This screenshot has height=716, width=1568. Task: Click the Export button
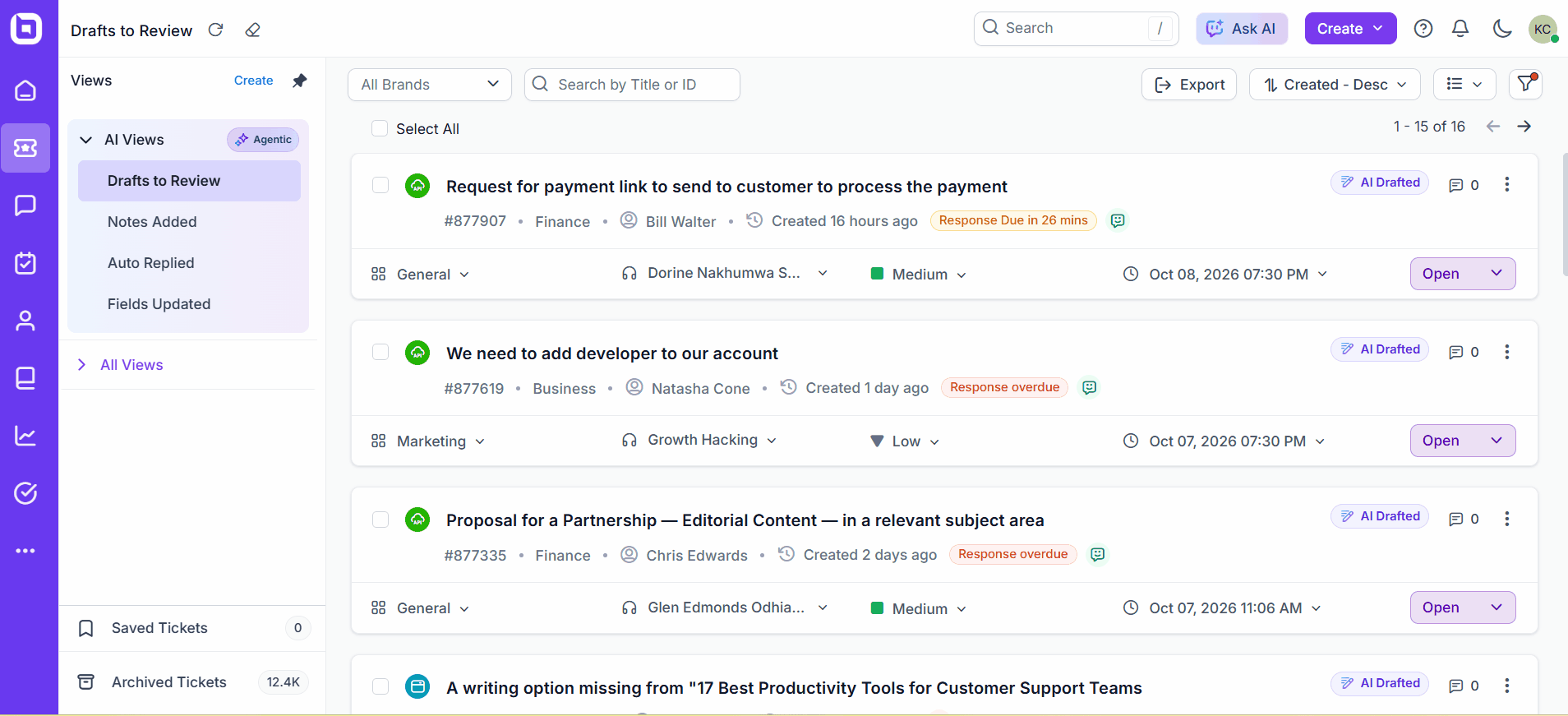click(x=1189, y=85)
